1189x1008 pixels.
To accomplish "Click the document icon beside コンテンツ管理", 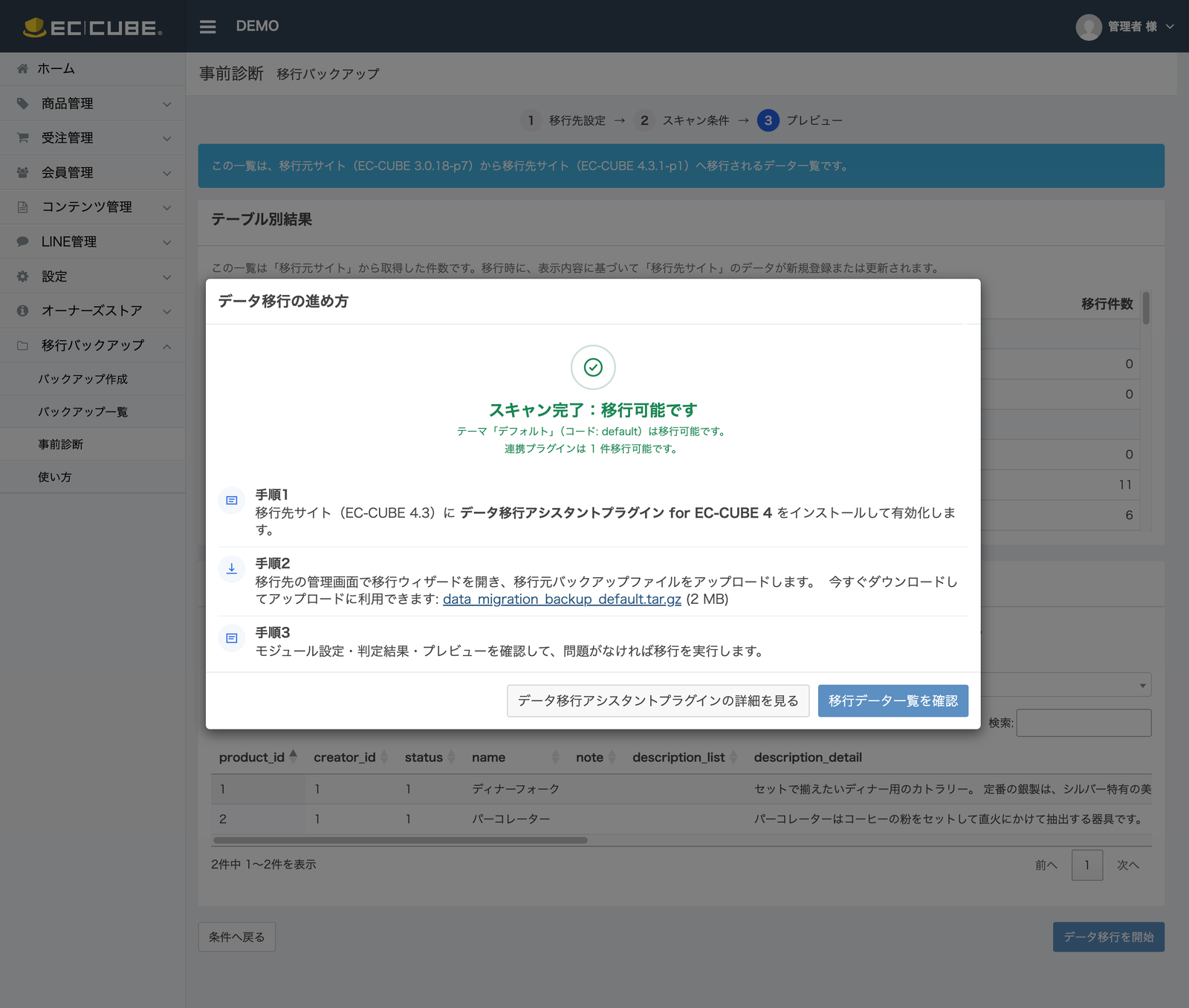I will click(x=22, y=207).
